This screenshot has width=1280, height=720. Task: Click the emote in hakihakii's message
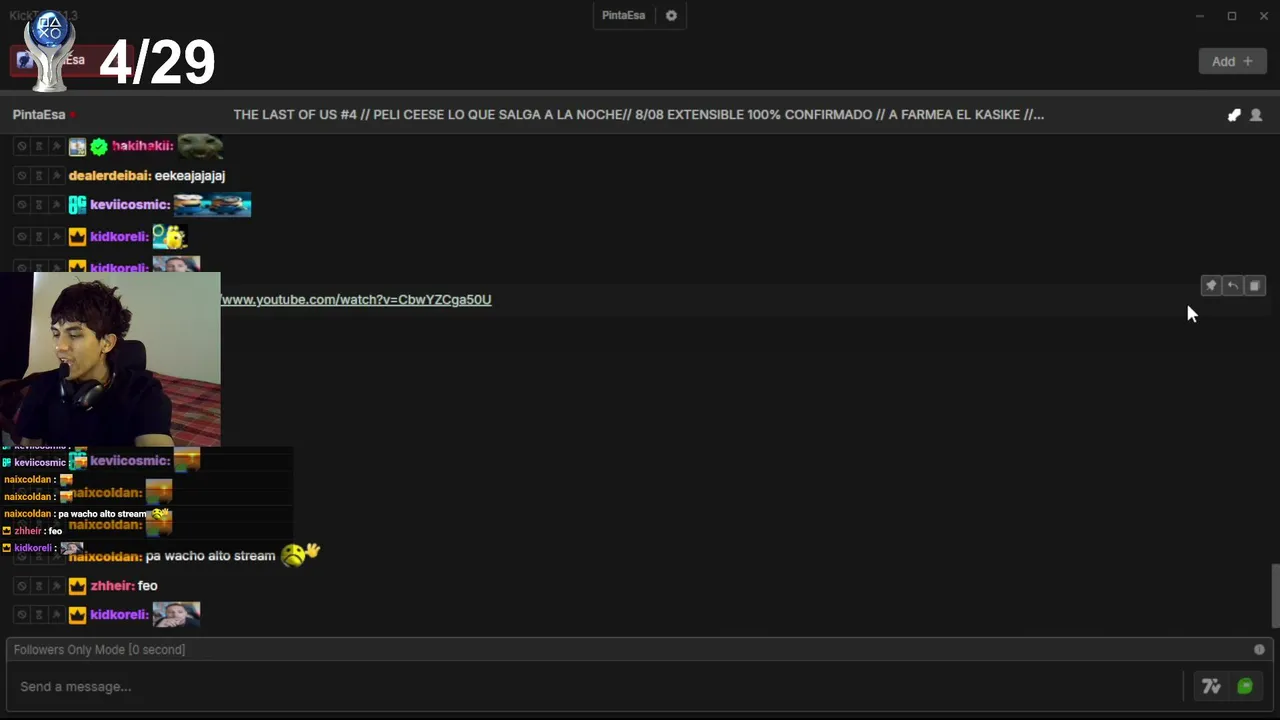point(200,146)
